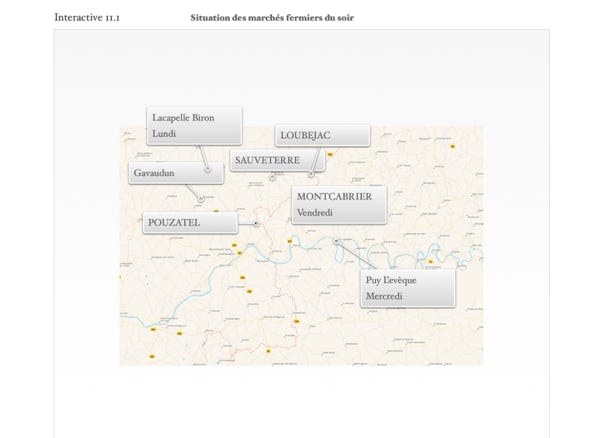Click map marker pin for Loubejac

click(x=311, y=174)
